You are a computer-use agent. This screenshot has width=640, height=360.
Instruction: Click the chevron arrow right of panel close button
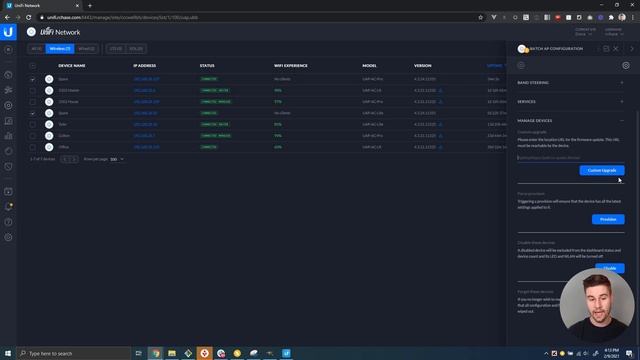[x=632, y=49]
